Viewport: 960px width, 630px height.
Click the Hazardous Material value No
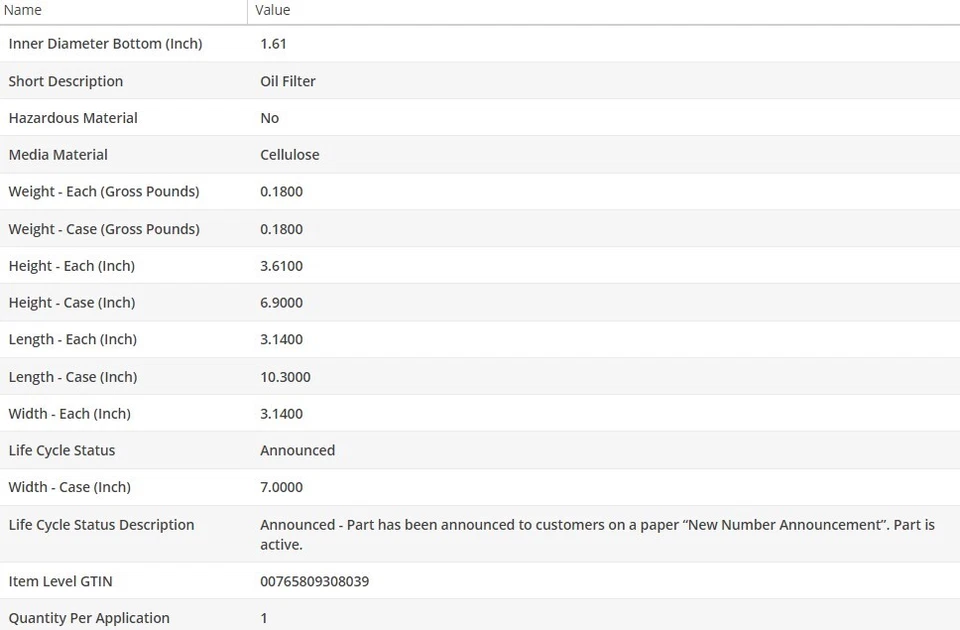269,118
